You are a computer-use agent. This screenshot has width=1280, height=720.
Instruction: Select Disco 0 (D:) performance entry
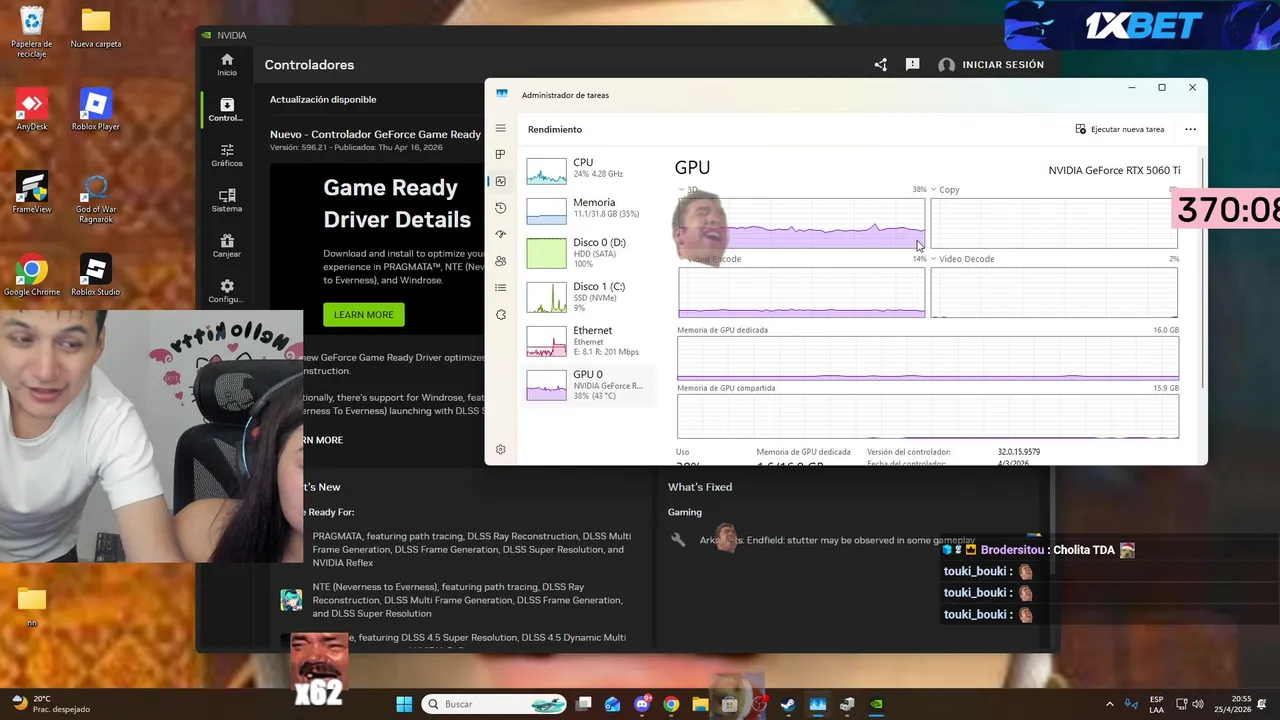[x=588, y=253]
